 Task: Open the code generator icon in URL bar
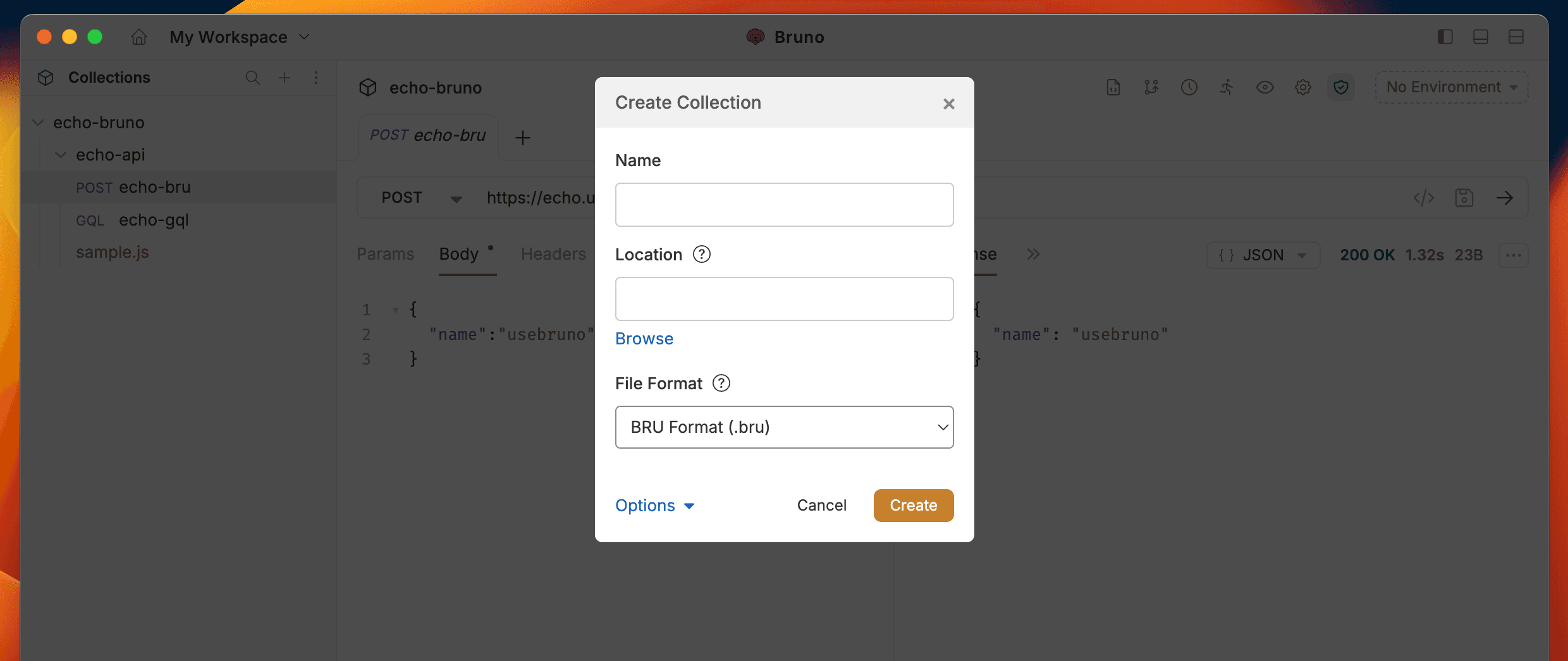(1423, 197)
